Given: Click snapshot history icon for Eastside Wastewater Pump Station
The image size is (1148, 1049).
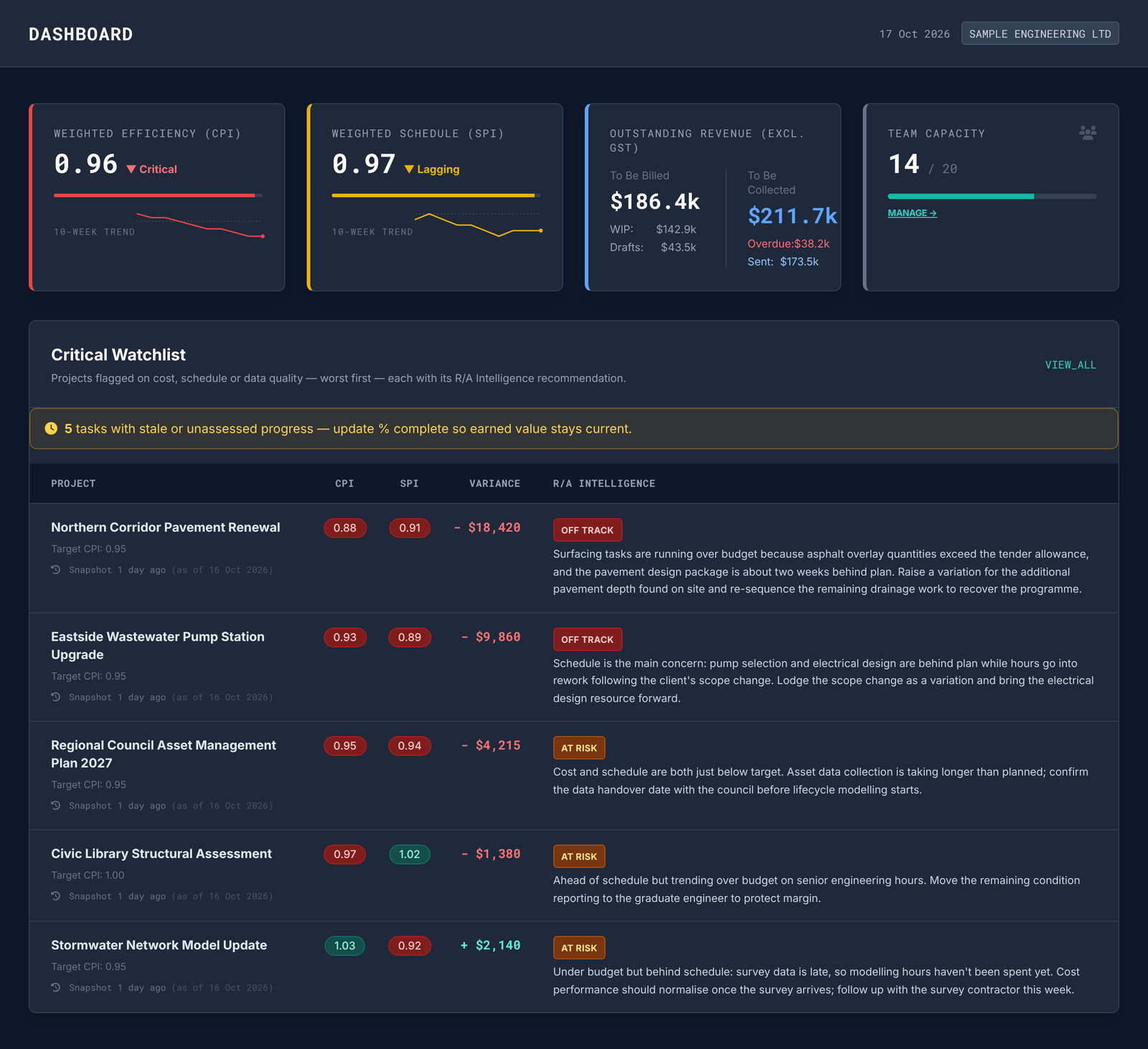Looking at the screenshot, I should click(x=56, y=697).
